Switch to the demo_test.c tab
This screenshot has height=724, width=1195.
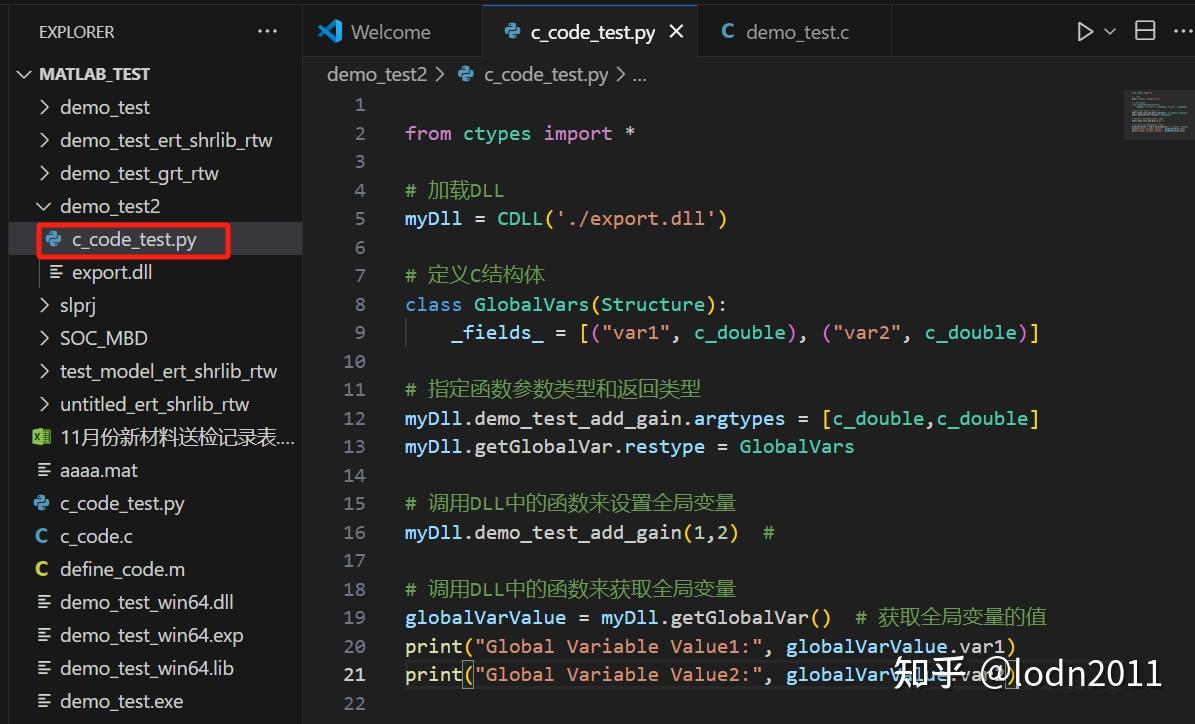click(x=794, y=31)
